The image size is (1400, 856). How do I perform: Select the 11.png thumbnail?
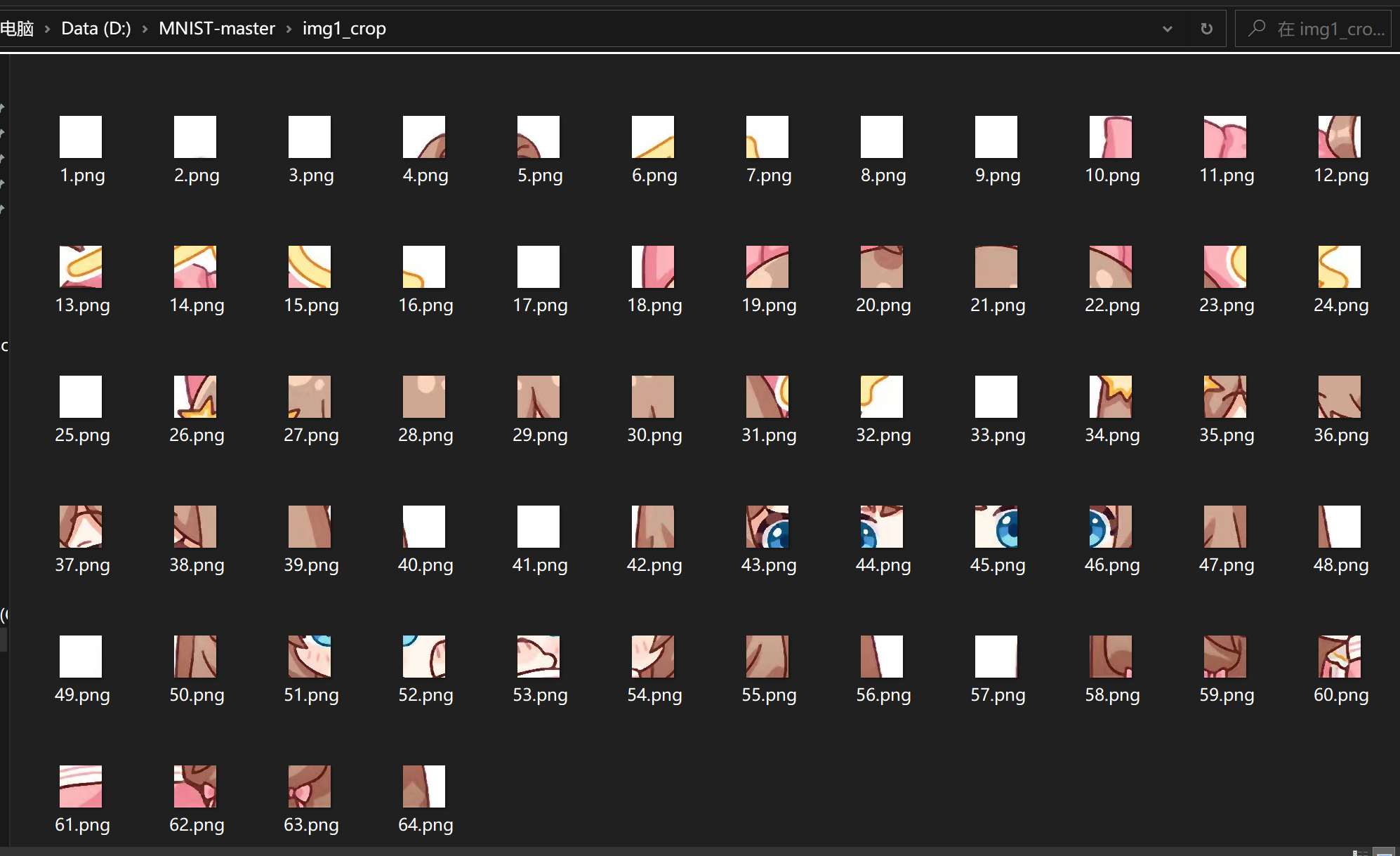1225,137
